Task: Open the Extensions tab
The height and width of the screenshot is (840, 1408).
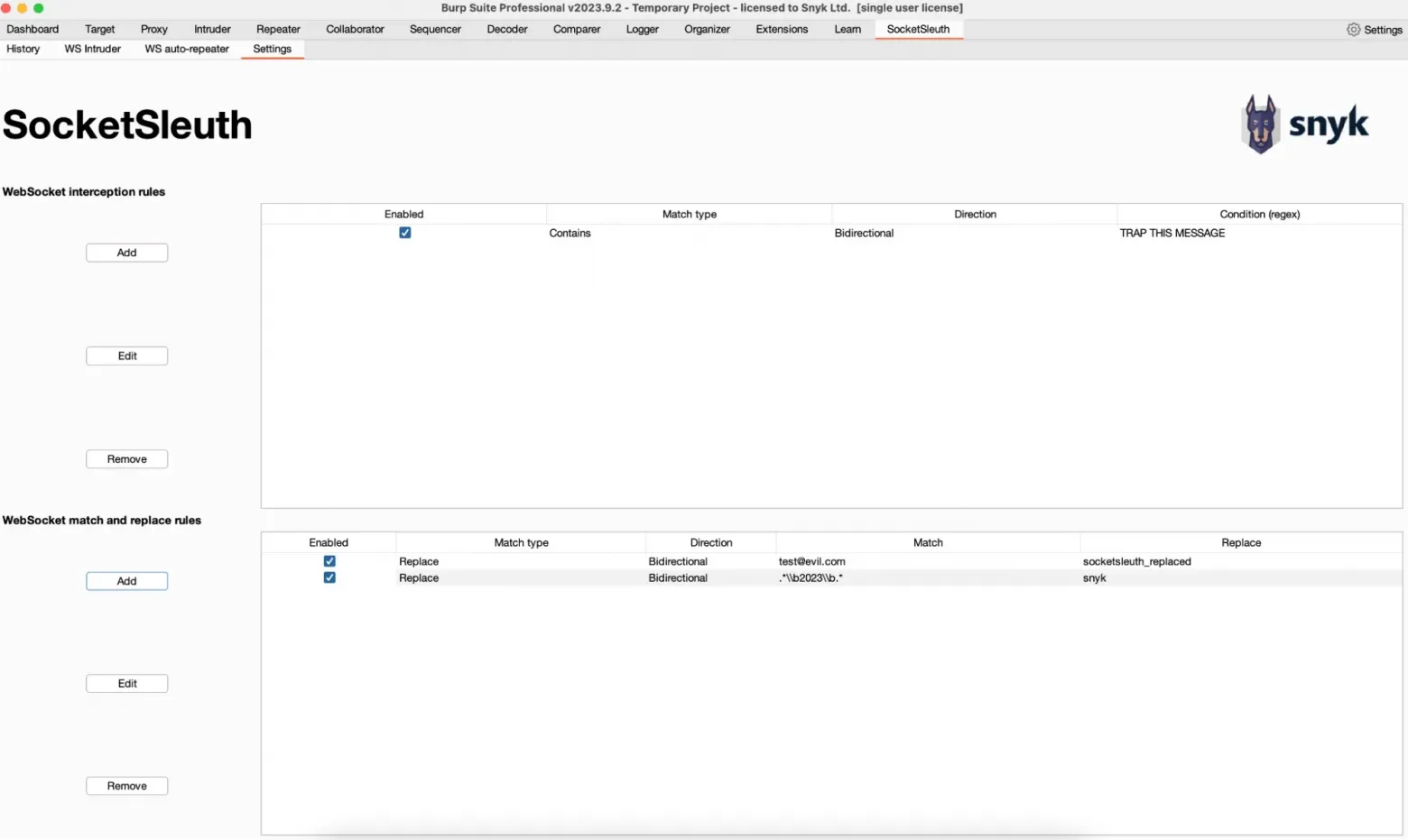Action: pos(782,29)
